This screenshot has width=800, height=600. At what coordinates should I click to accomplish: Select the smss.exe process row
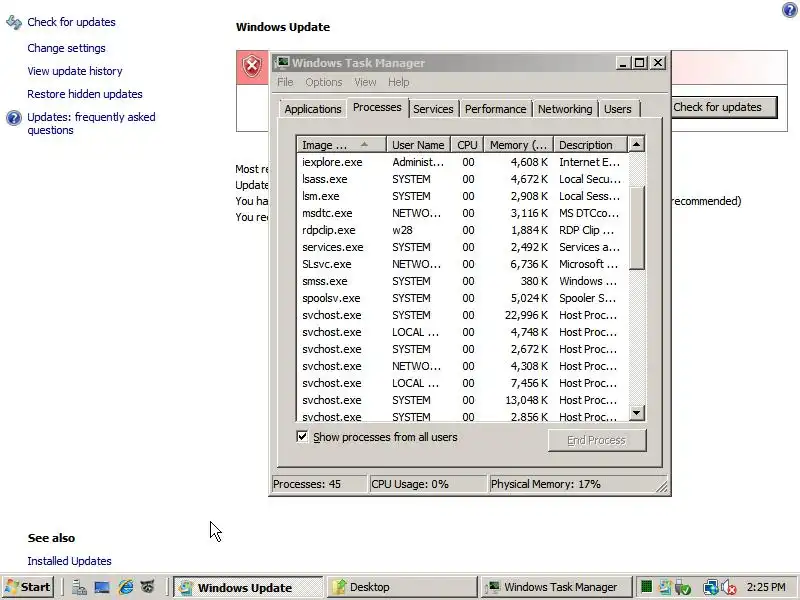point(462,281)
